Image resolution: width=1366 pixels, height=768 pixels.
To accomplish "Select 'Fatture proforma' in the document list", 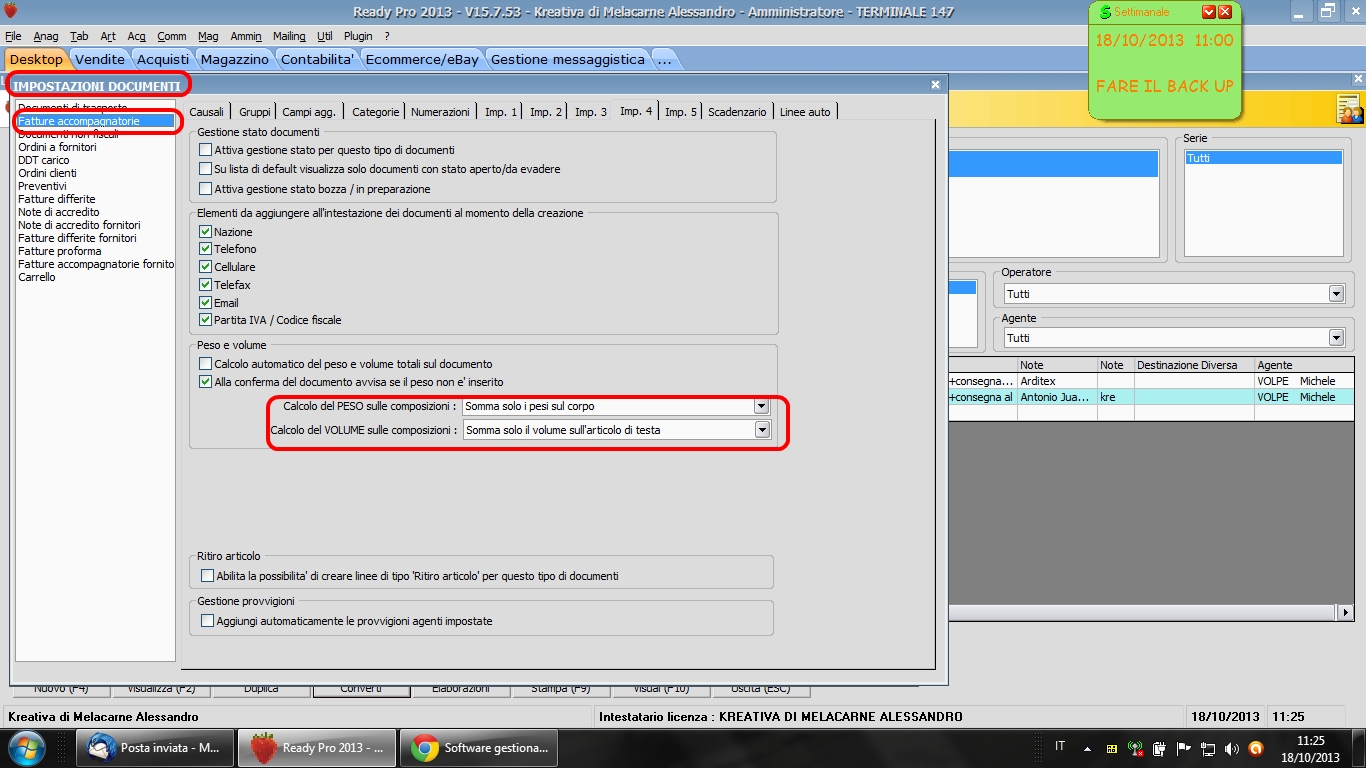I will click(x=60, y=251).
